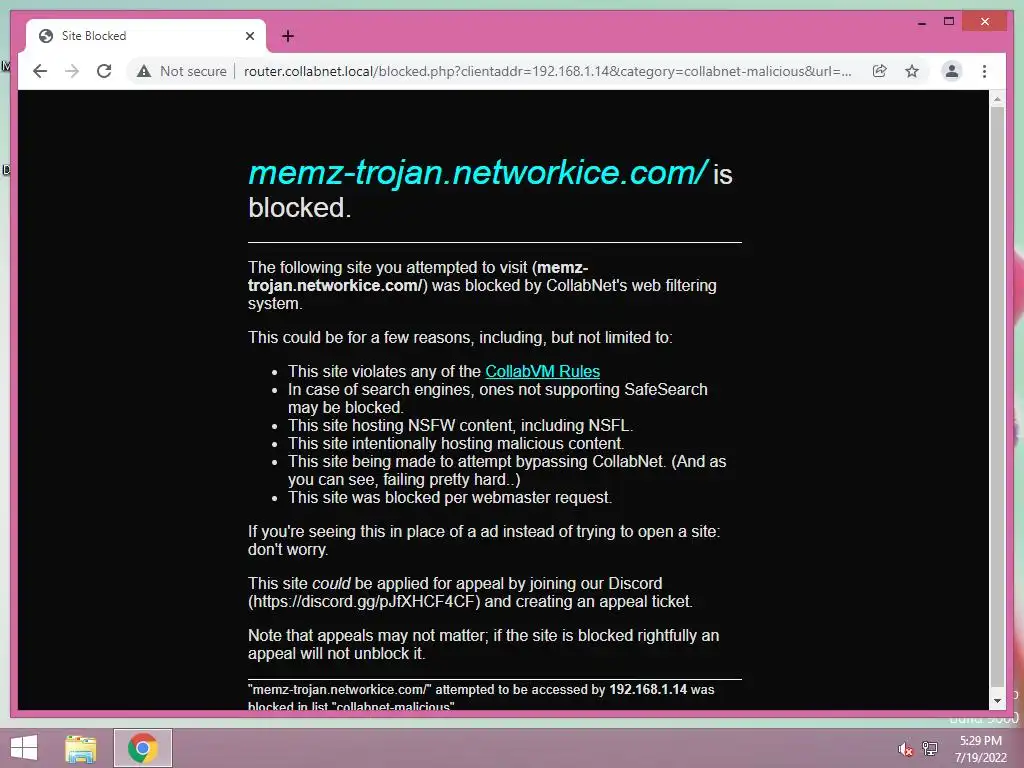Open the Windows Start menu
Viewport: 1024px width, 768px height.
point(24,748)
